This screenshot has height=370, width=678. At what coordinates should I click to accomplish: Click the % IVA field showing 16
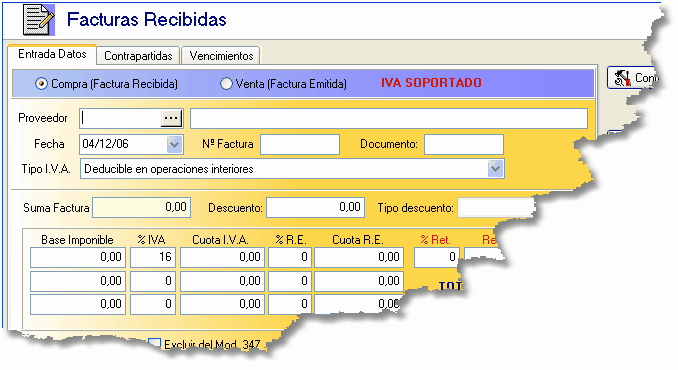(x=153, y=257)
